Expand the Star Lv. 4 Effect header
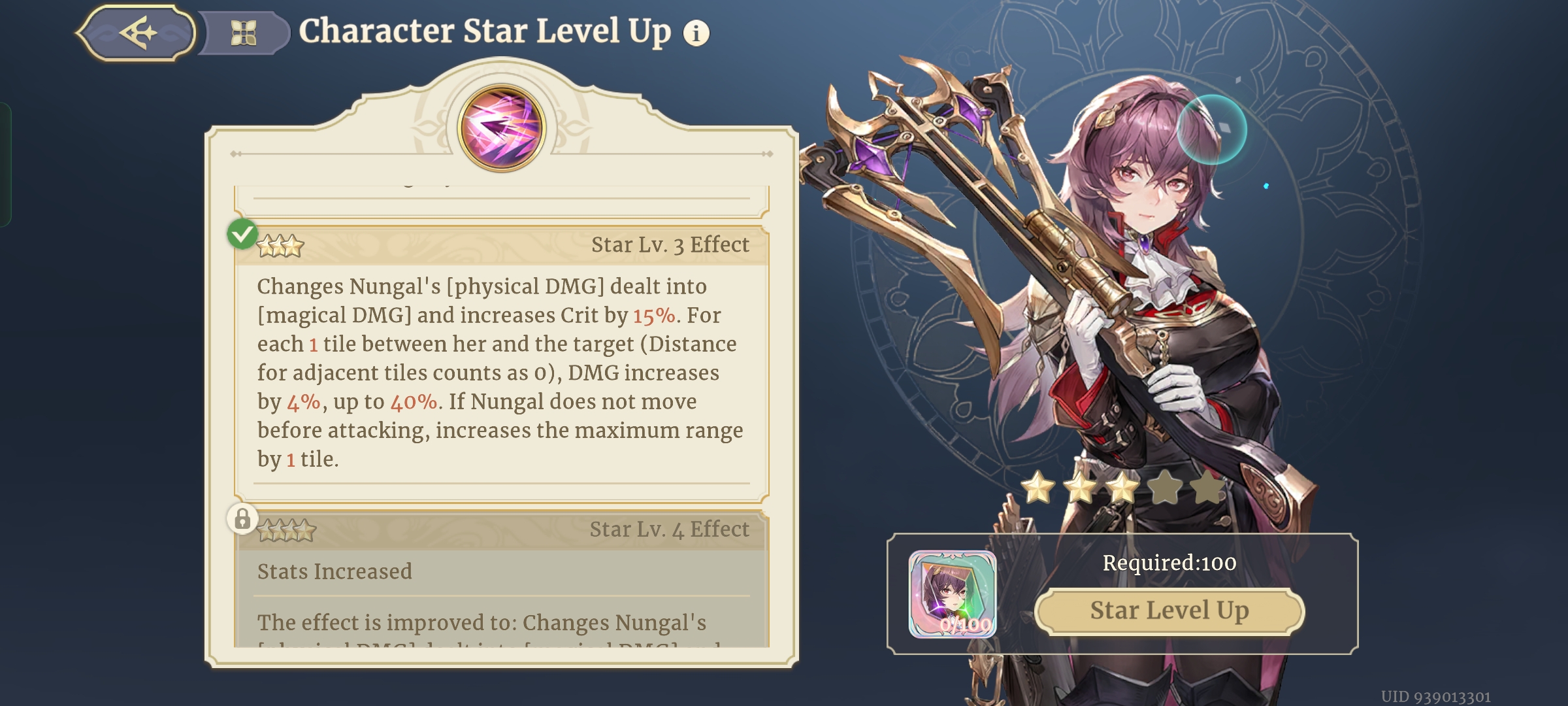 pyautogui.click(x=502, y=529)
